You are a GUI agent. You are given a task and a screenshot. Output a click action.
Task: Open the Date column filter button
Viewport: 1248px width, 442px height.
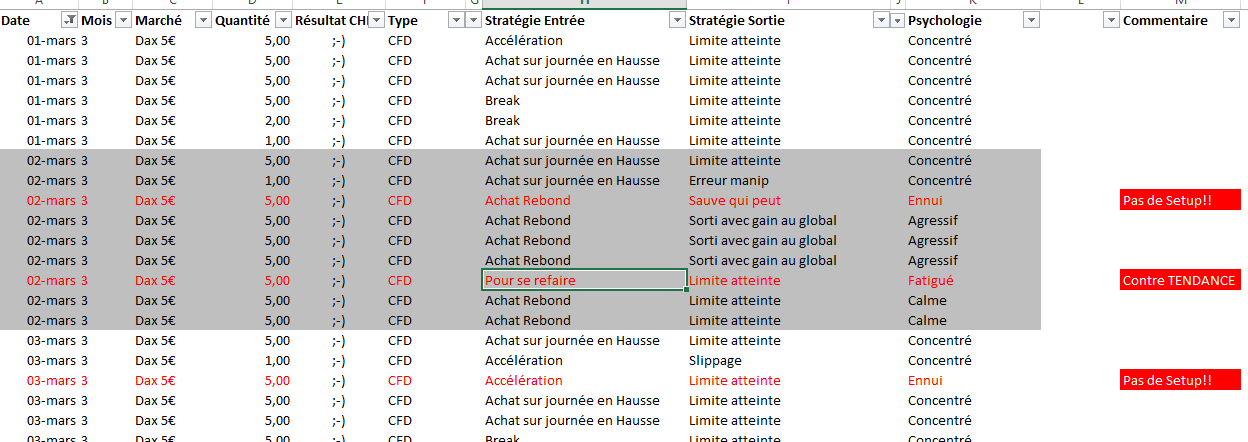coord(69,21)
